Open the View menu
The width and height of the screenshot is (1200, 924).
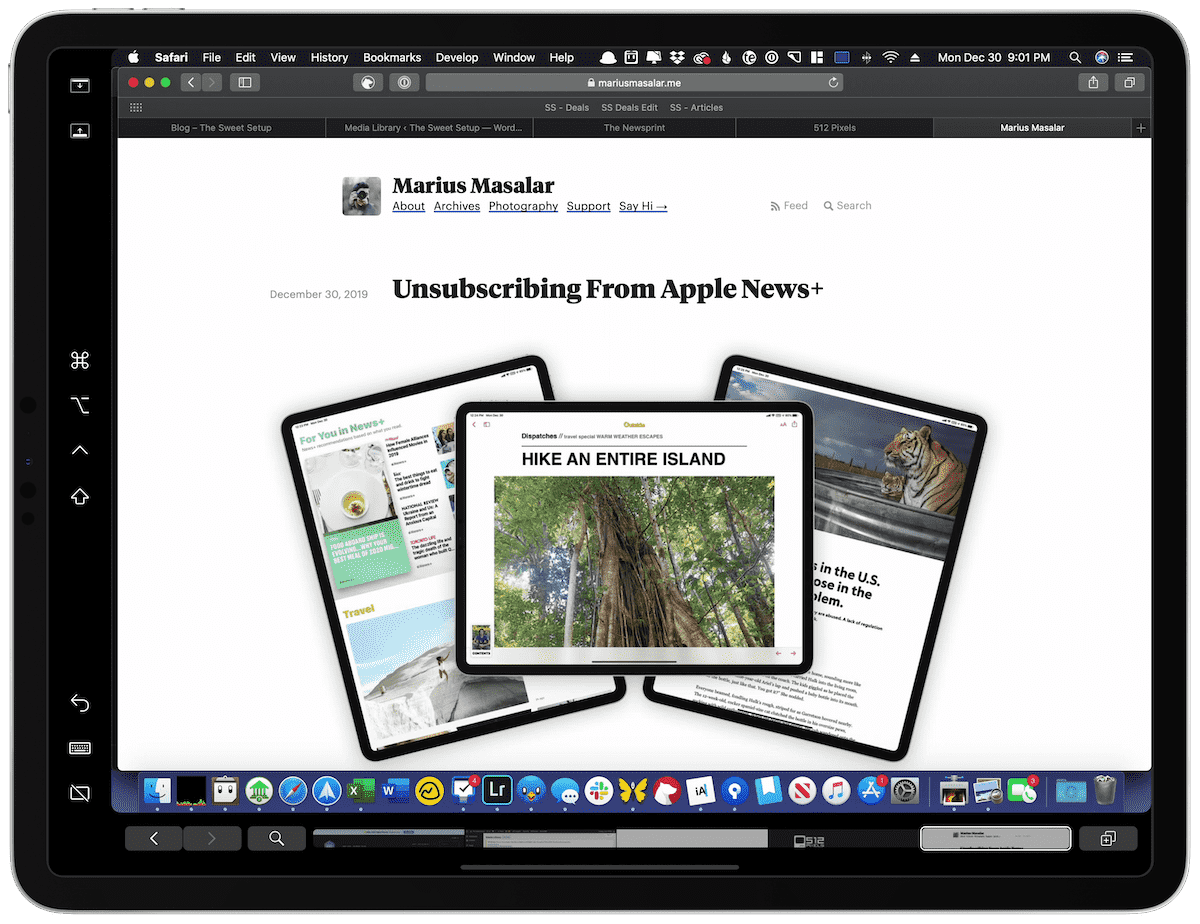tap(283, 58)
